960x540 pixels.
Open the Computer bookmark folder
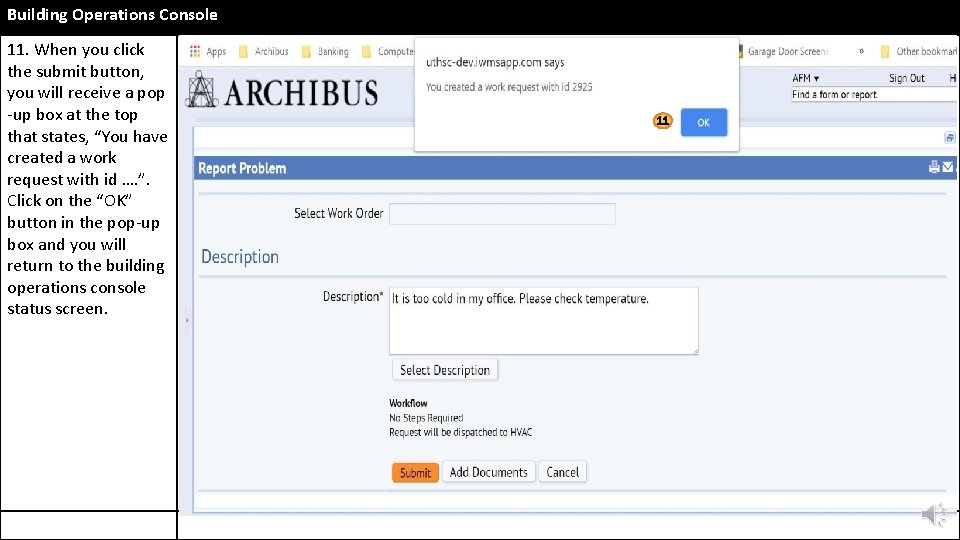pyautogui.click(x=388, y=51)
